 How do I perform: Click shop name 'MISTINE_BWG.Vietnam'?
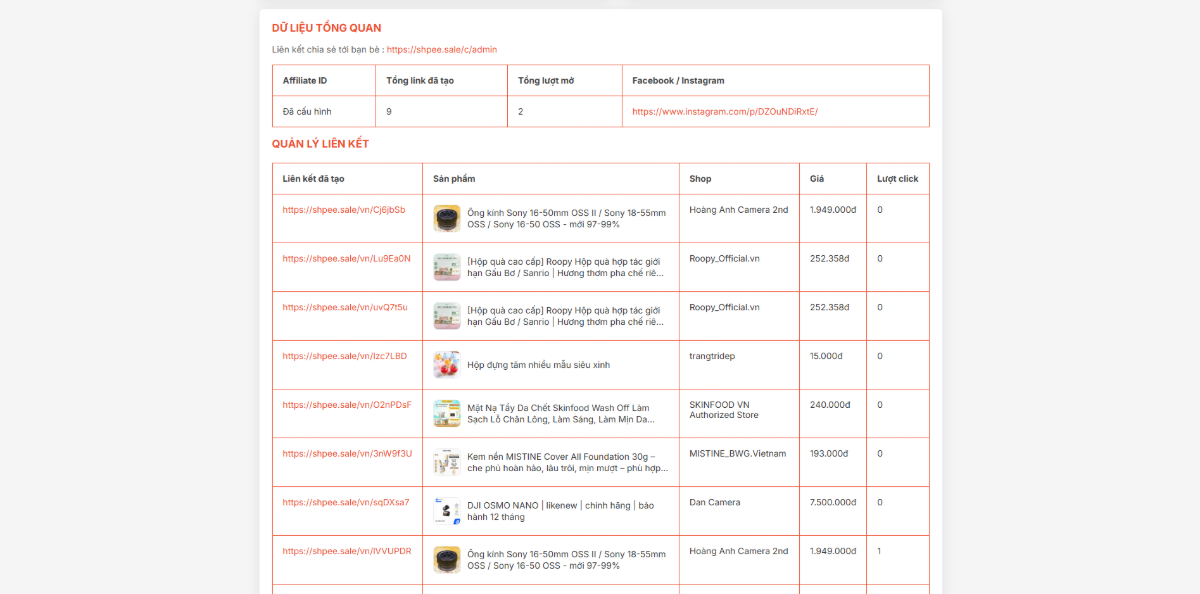(737, 454)
